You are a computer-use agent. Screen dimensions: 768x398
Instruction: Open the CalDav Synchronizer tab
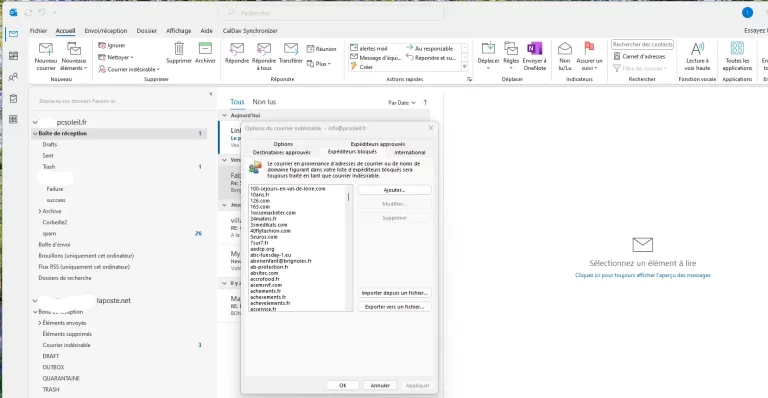(x=250, y=31)
